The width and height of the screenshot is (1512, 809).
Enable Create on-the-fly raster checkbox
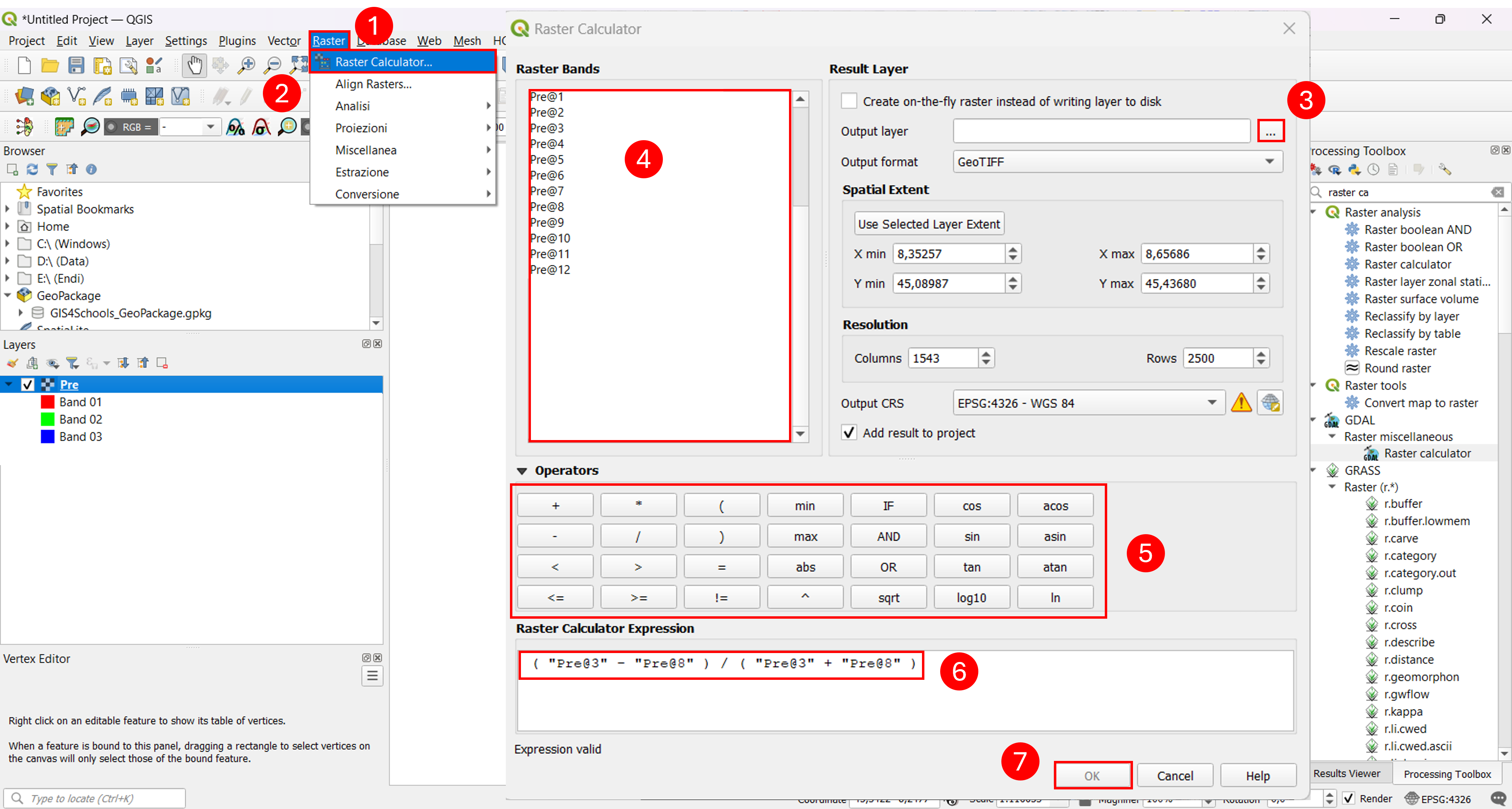click(x=849, y=101)
